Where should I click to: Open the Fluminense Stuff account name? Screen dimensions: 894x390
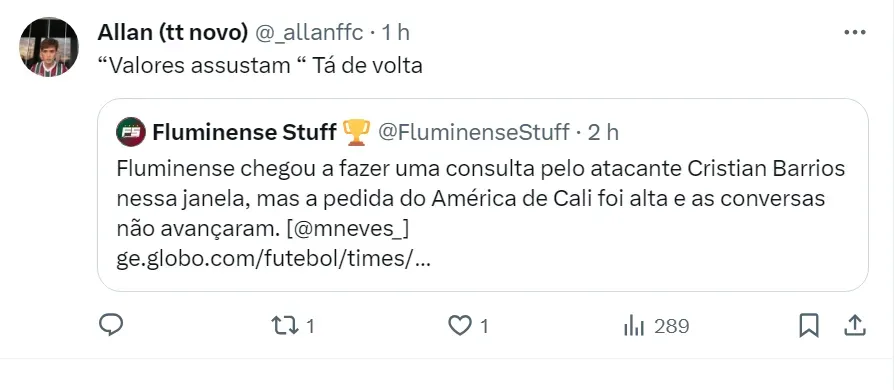245,132
